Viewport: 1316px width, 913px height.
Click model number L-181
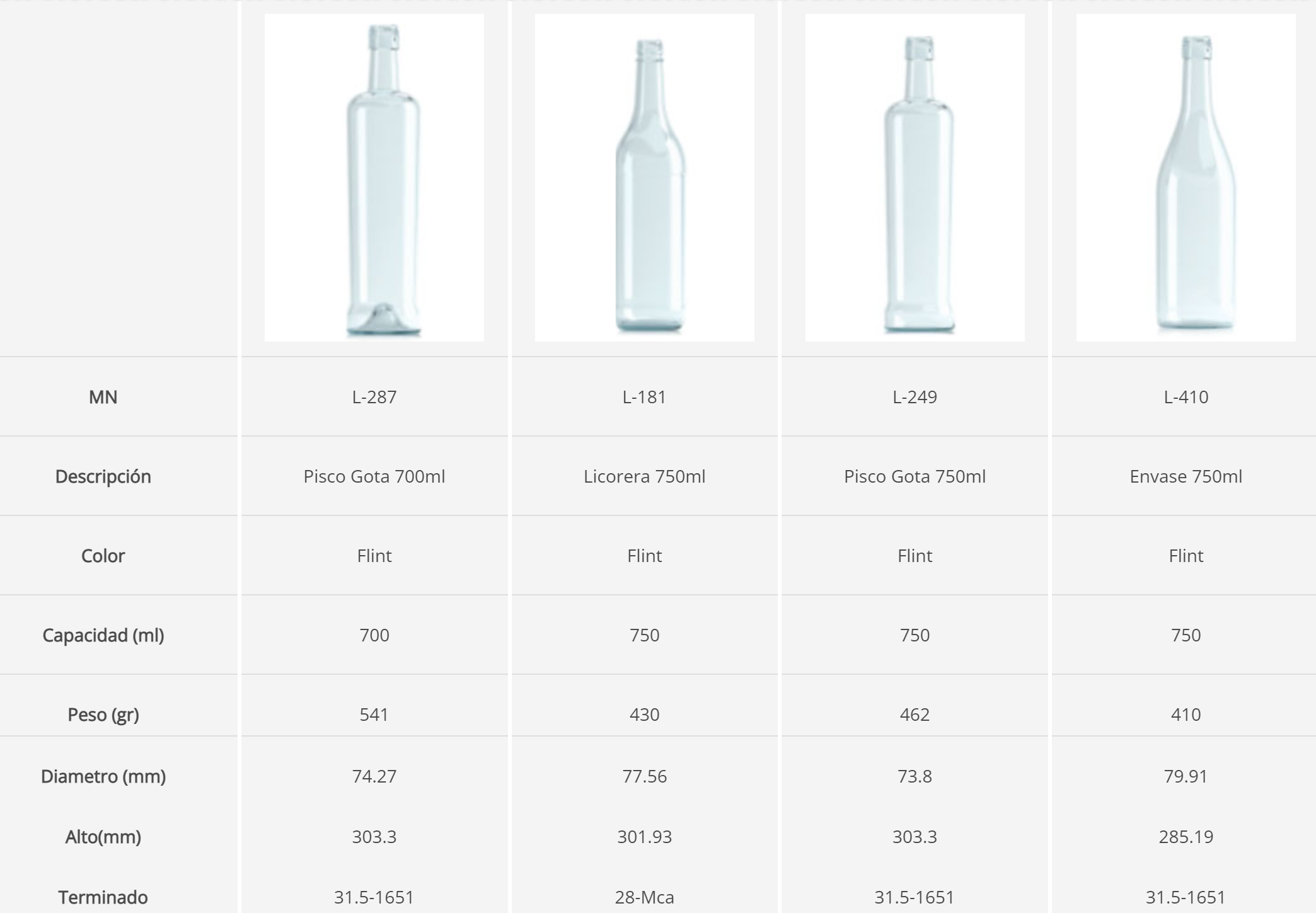(x=644, y=397)
